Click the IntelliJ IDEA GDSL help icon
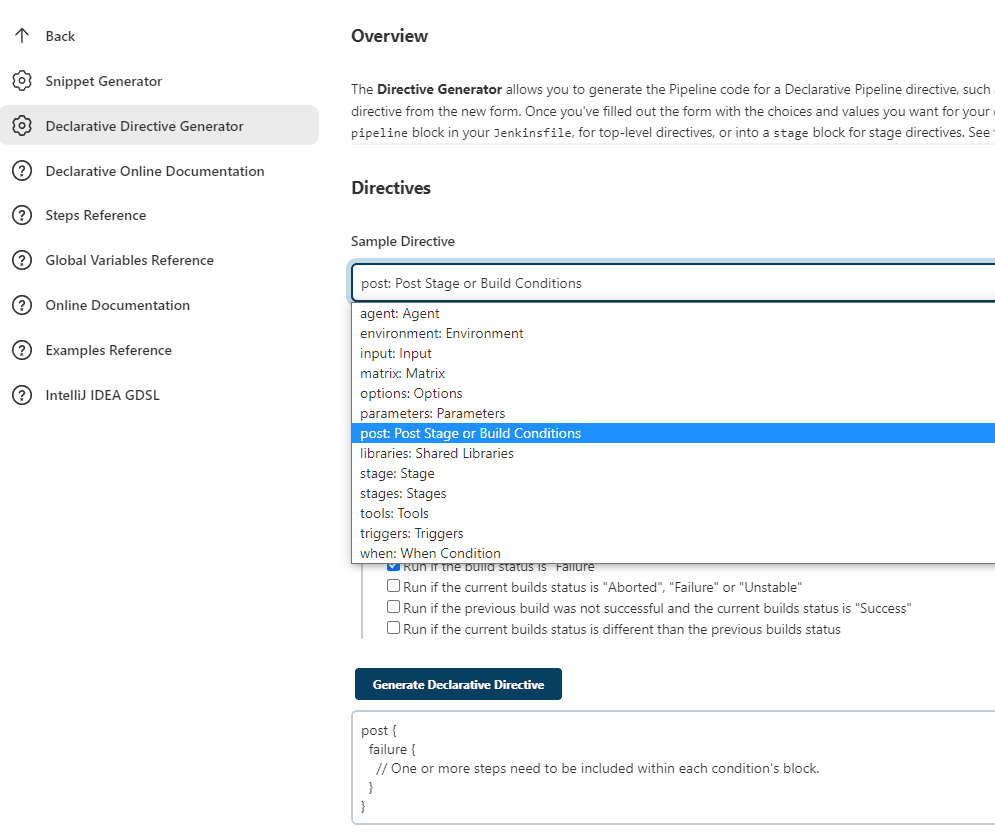The width and height of the screenshot is (995, 839). coord(22,395)
